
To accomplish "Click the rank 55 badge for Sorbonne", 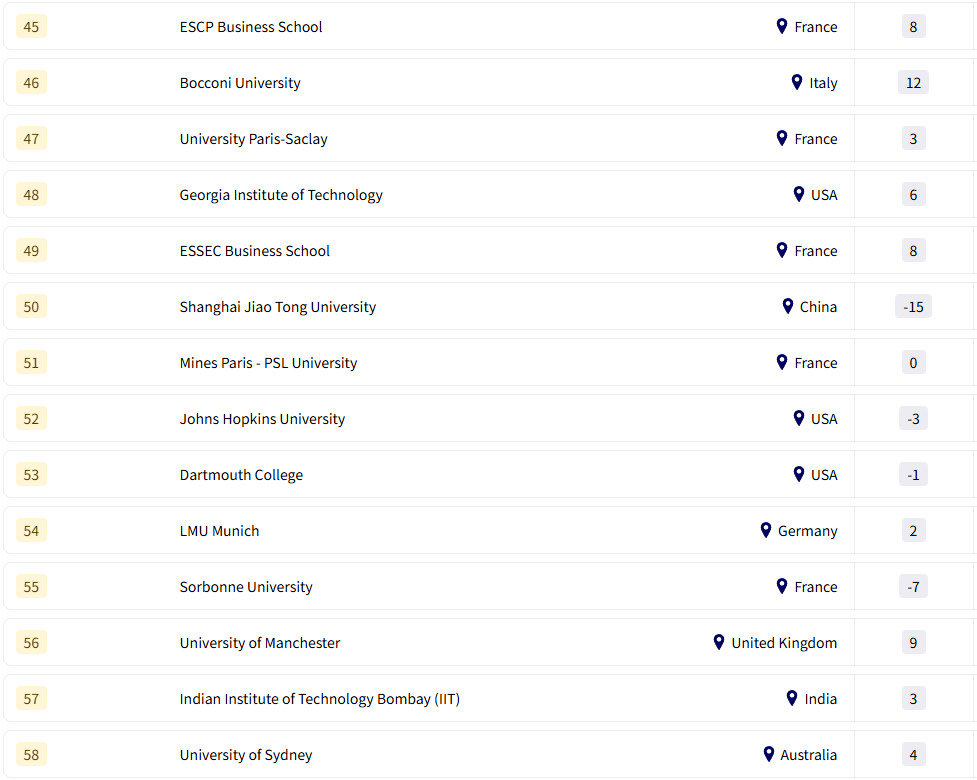I will tap(31, 587).
